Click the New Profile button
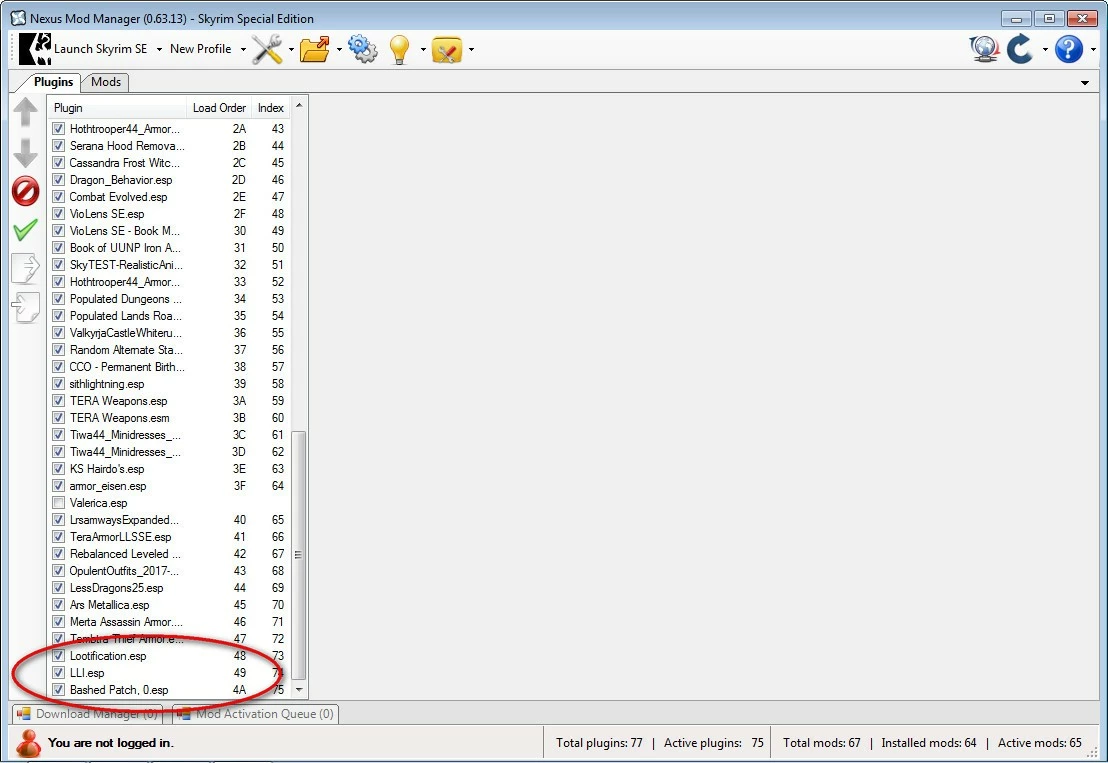The width and height of the screenshot is (1108, 763). 201,49
